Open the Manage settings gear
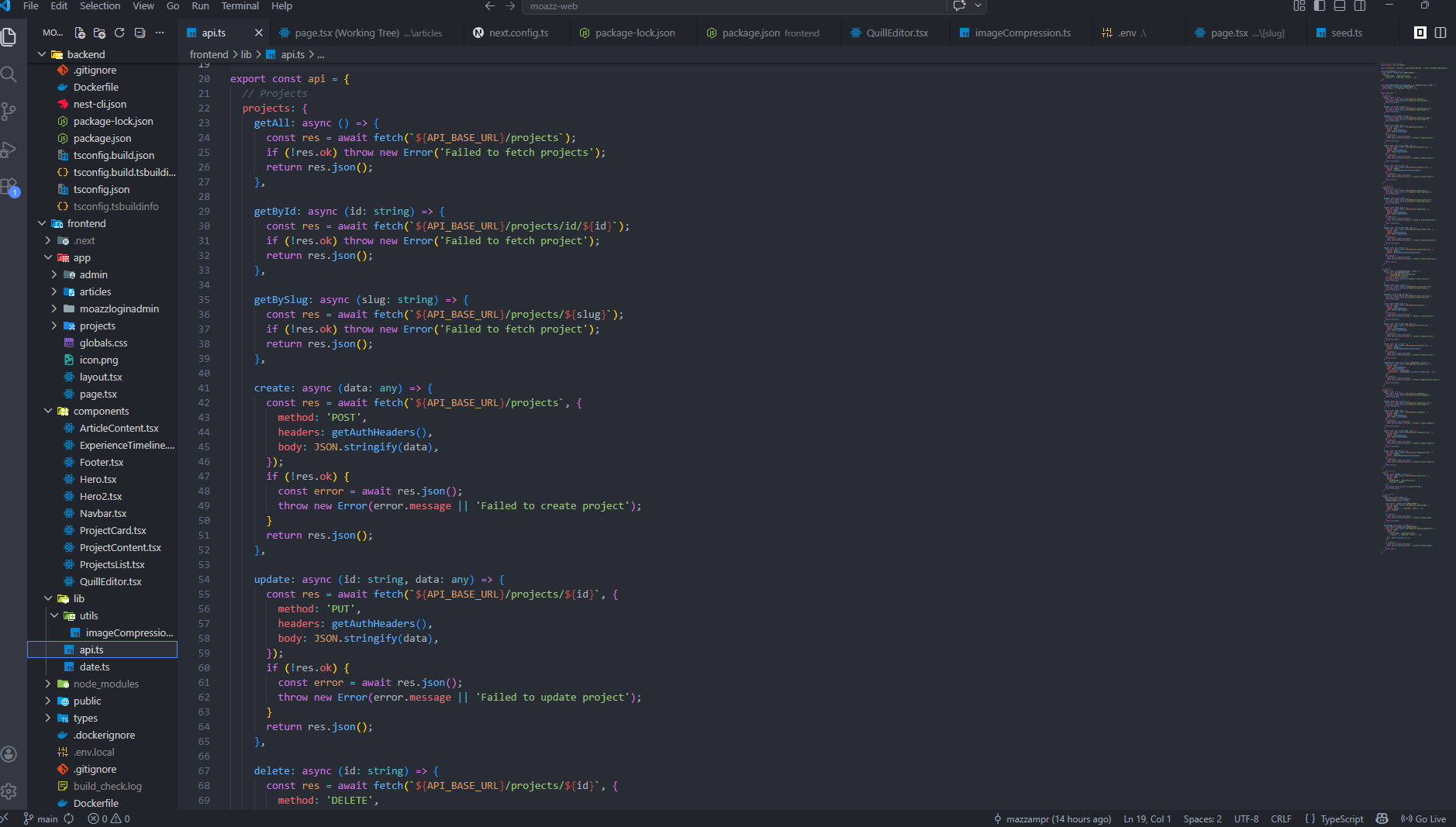 pyautogui.click(x=9, y=791)
